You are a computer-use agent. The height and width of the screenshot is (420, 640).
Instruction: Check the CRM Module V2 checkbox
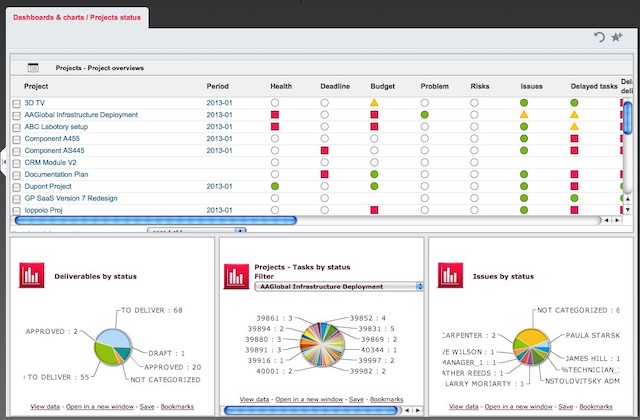(x=16, y=163)
